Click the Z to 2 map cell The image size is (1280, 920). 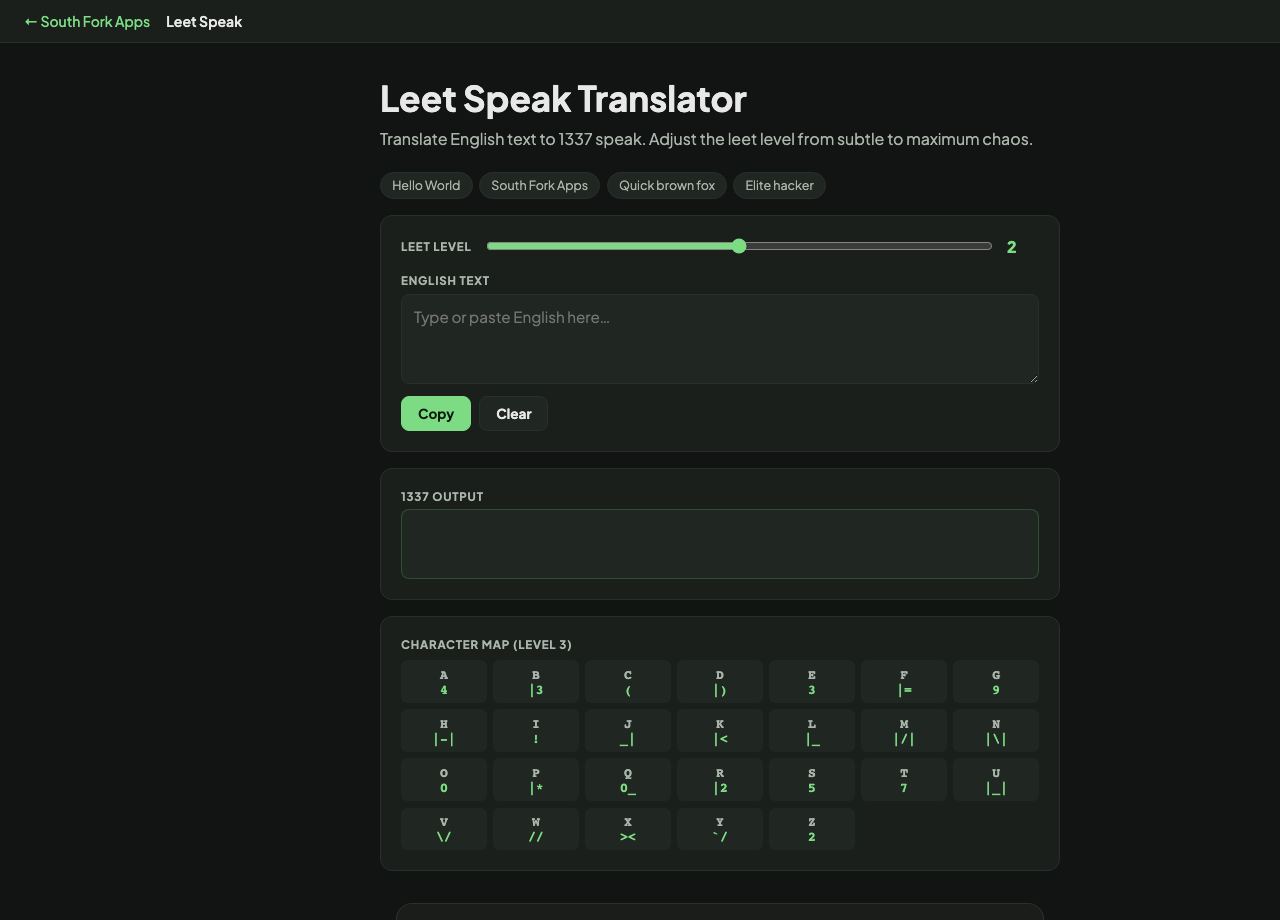pyautogui.click(x=812, y=829)
